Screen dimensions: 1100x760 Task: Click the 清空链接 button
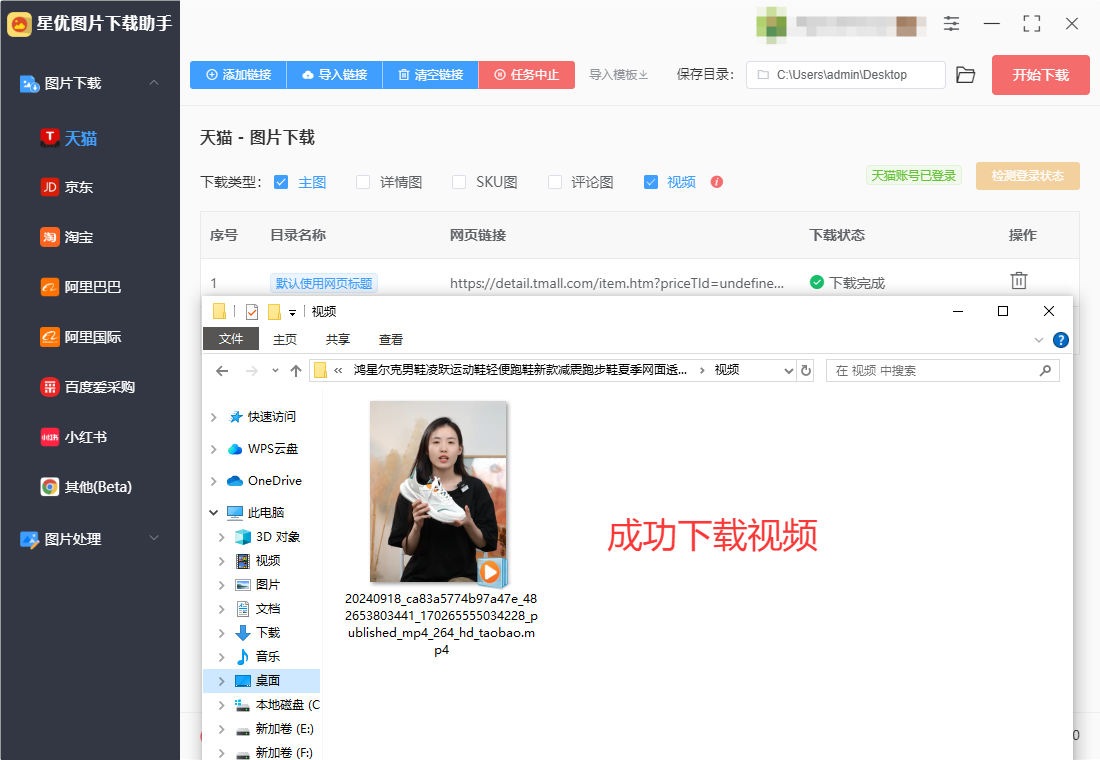431,75
